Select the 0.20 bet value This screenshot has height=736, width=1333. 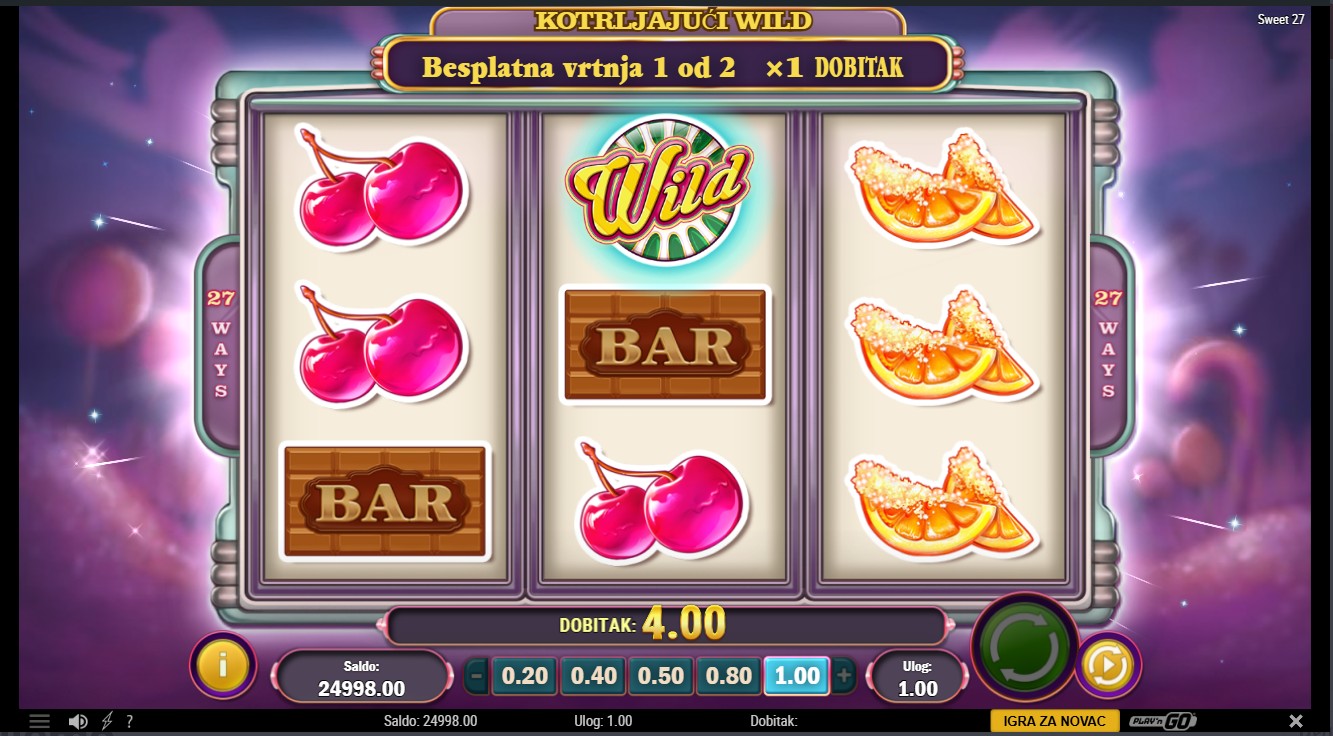coord(525,676)
